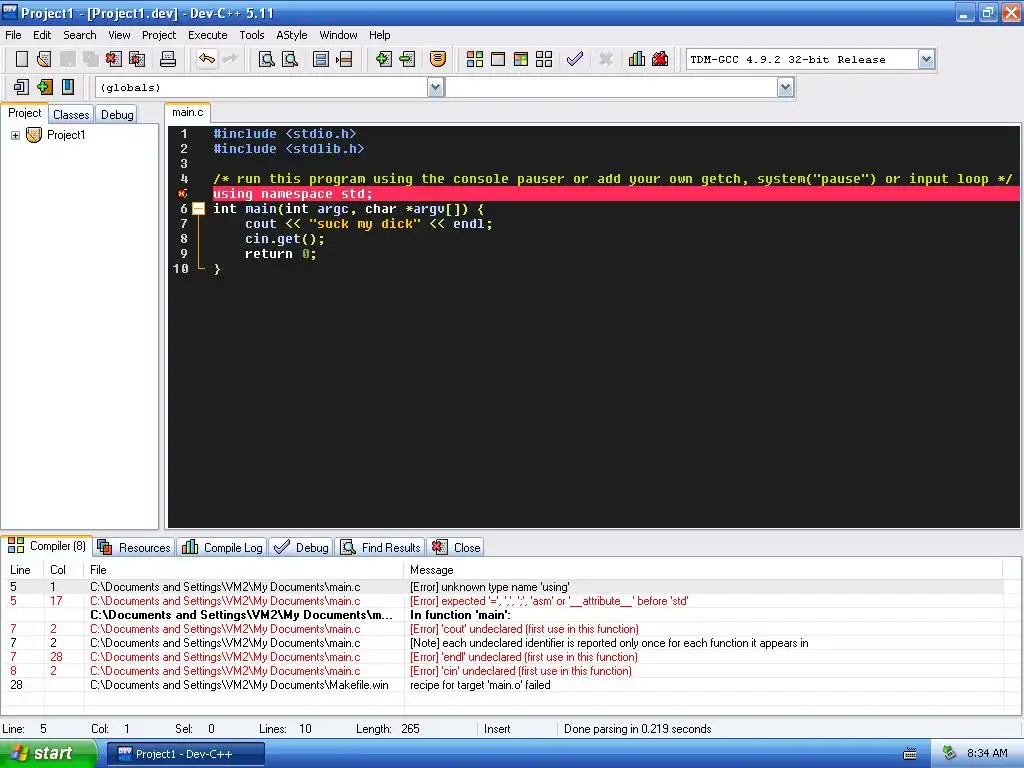The height and width of the screenshot is (768, 1024).
Task: Open the empty function list dropdown arrow
Action: click(786, 87)
